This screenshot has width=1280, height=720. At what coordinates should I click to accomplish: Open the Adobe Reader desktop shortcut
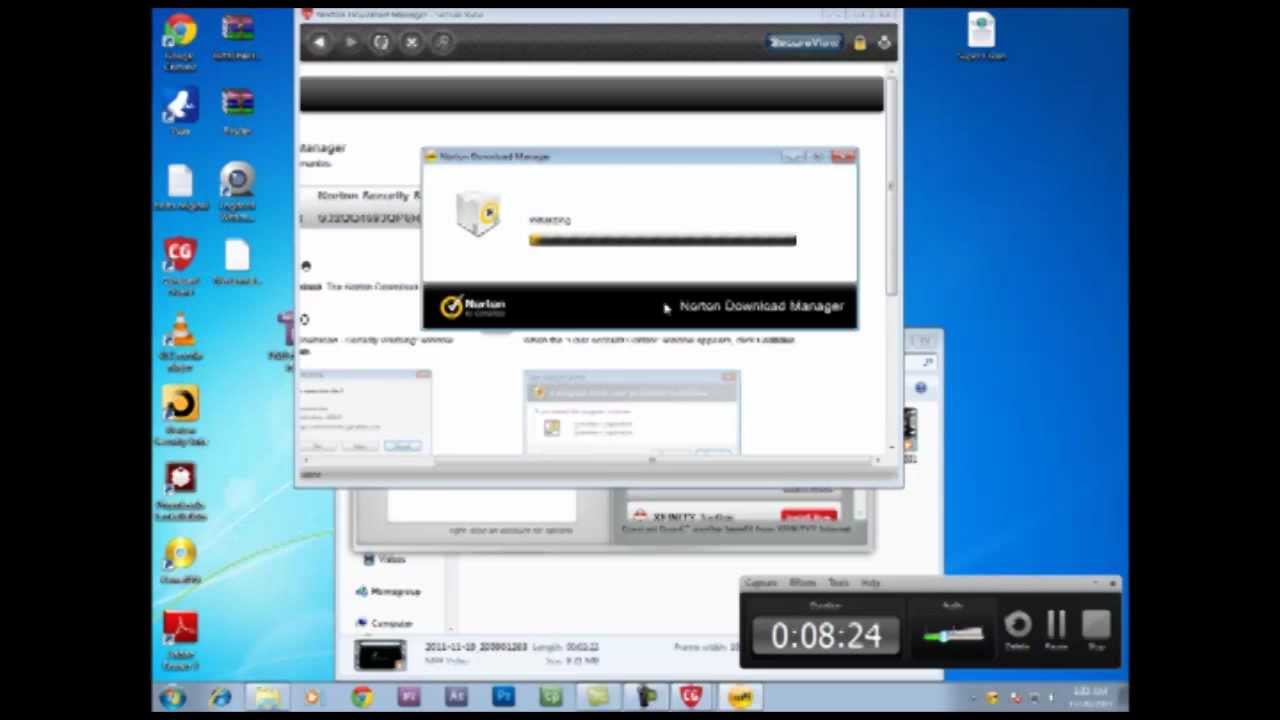click(x=180, y=641)
